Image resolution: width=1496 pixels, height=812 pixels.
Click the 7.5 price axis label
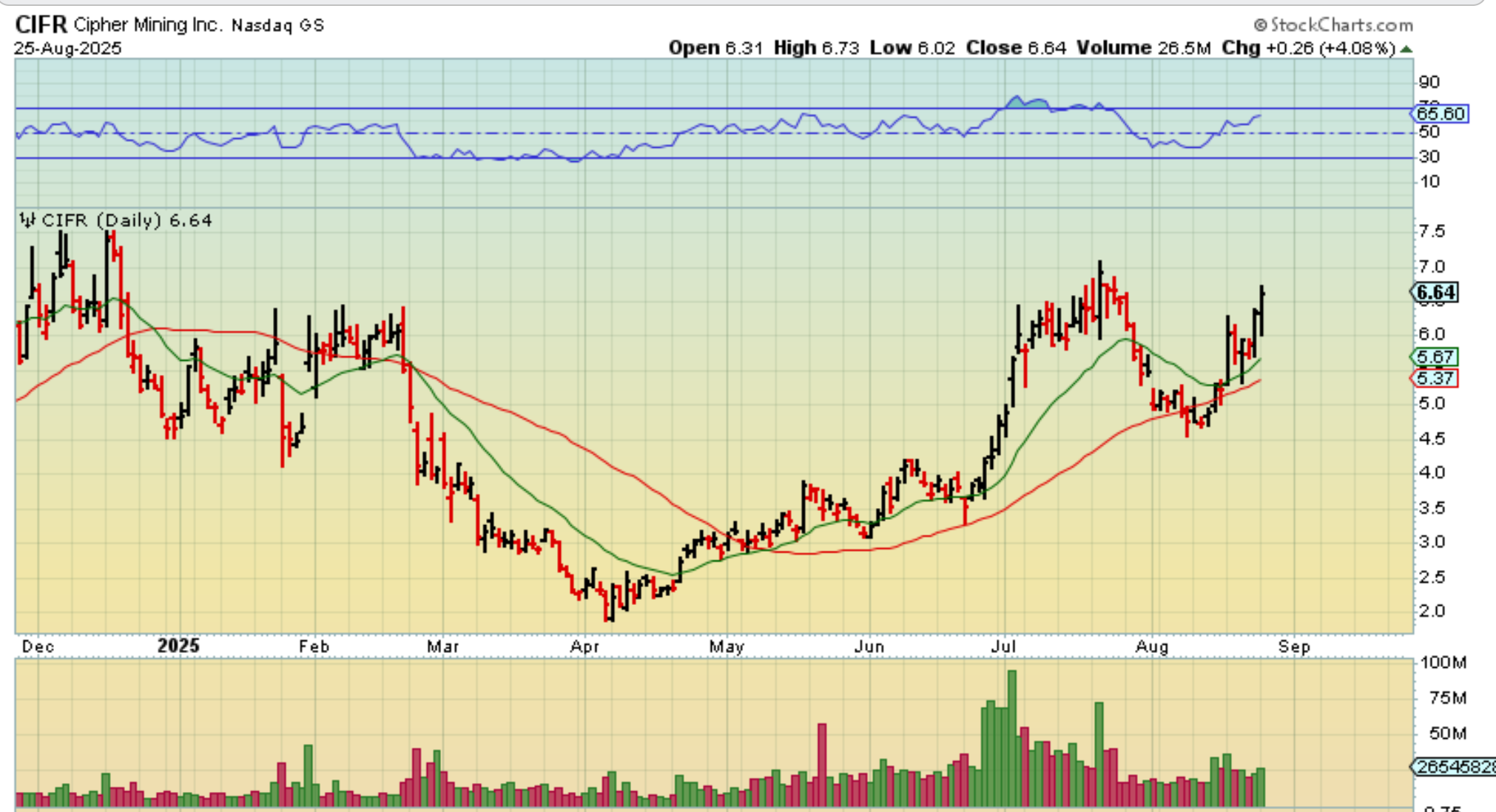pyautogui.click(x=1431, y=231)
